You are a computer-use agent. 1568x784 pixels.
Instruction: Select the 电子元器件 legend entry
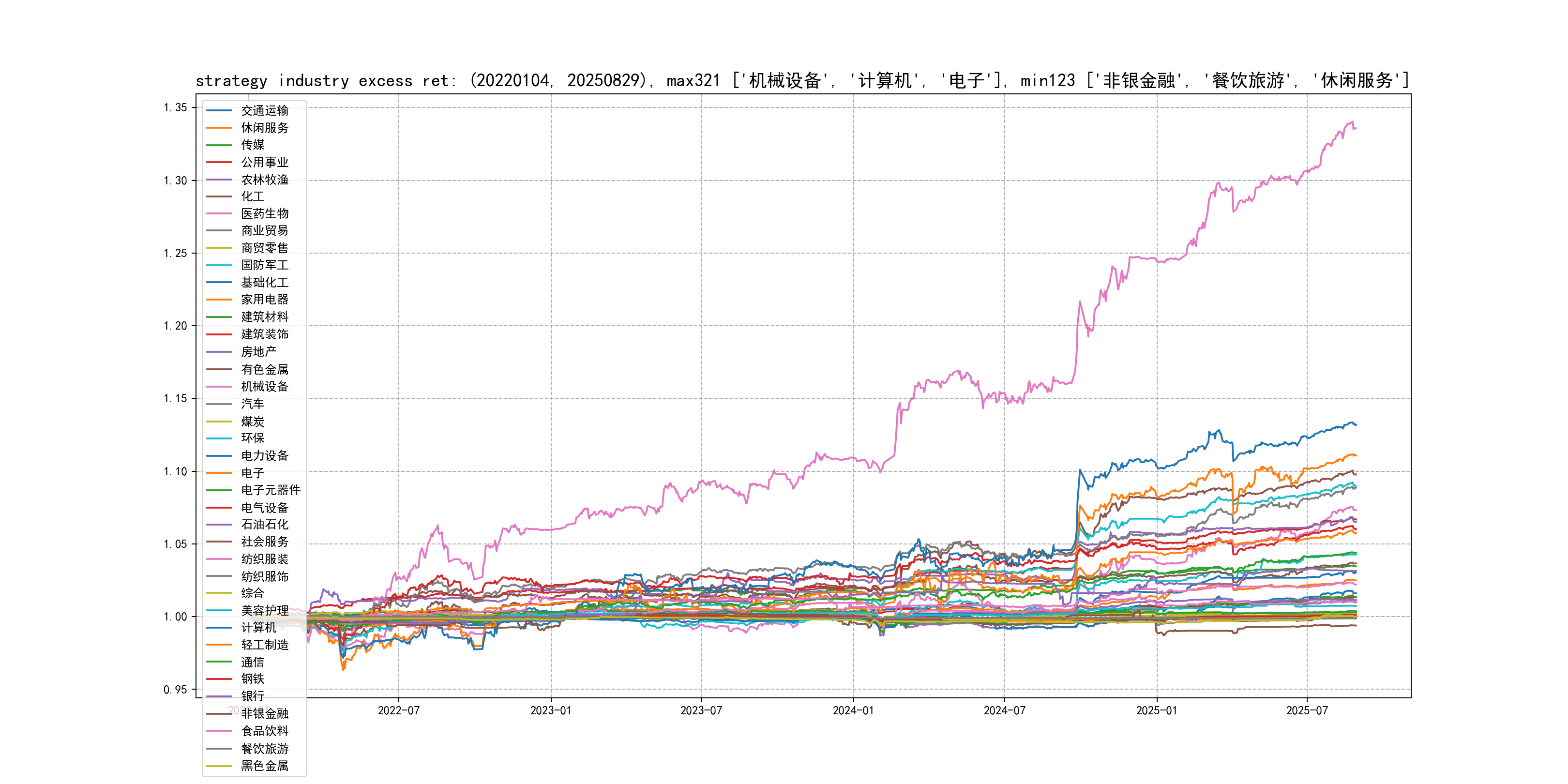point(270,490)
